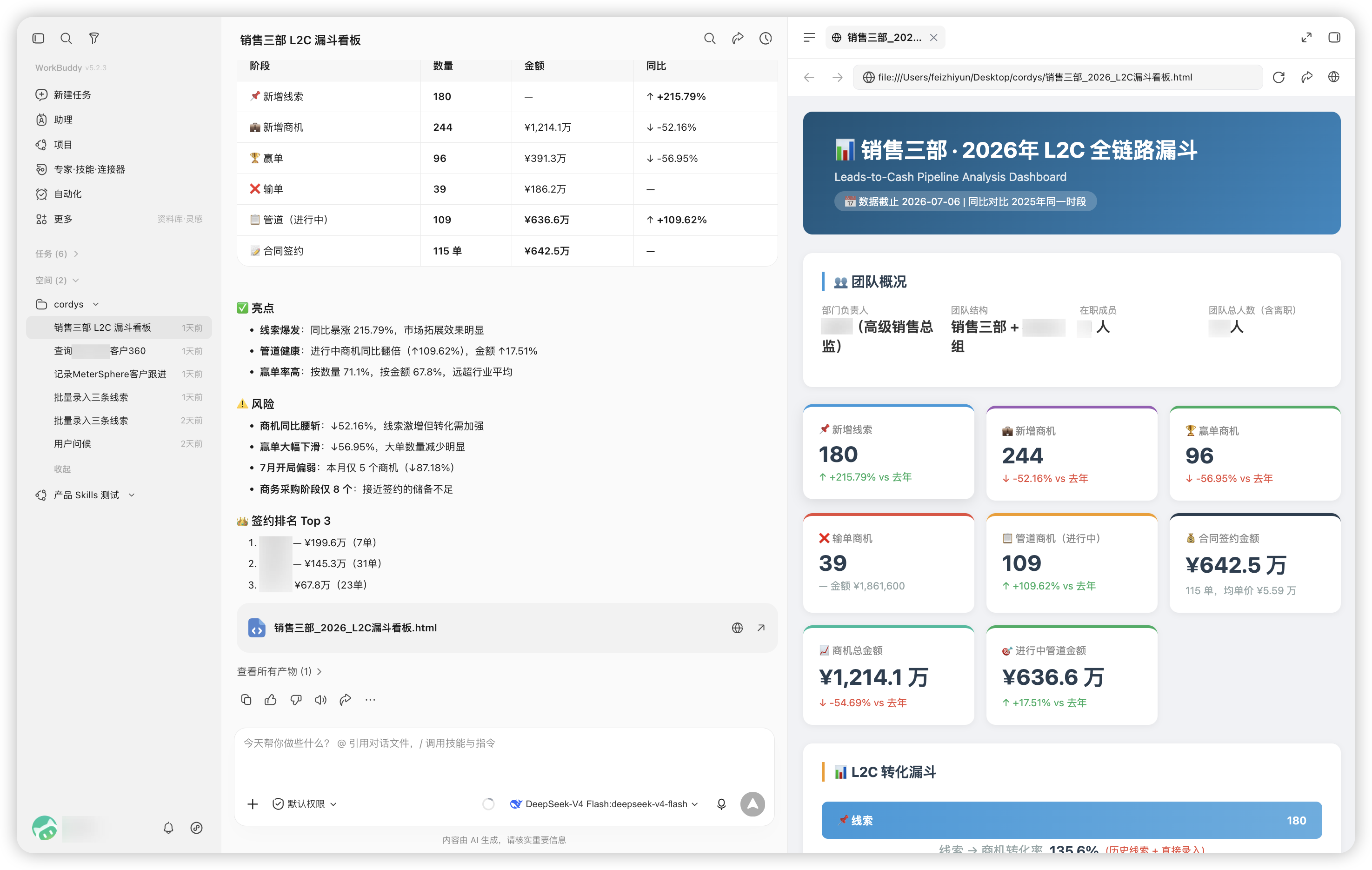Screen dimensions: 1372x870
Task: Add attachment with plus icon
Action: [253, 804]
